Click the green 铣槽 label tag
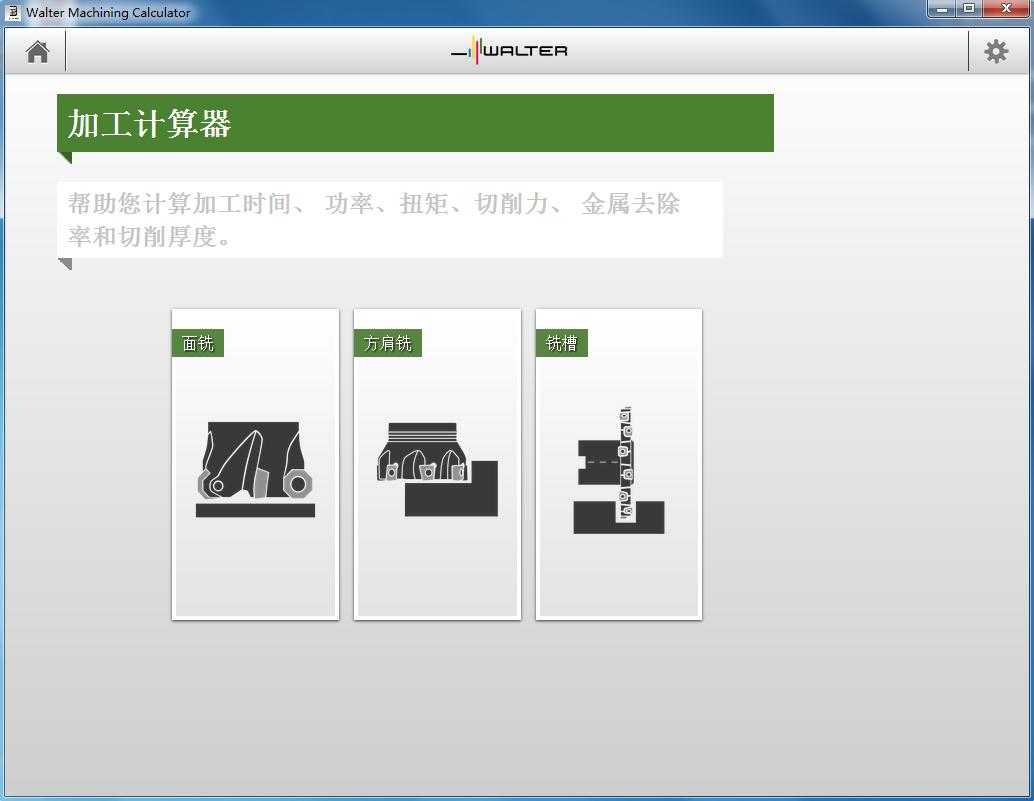Image resolution: width=1034 pixels, height=801 pixels. click(562, 342)
